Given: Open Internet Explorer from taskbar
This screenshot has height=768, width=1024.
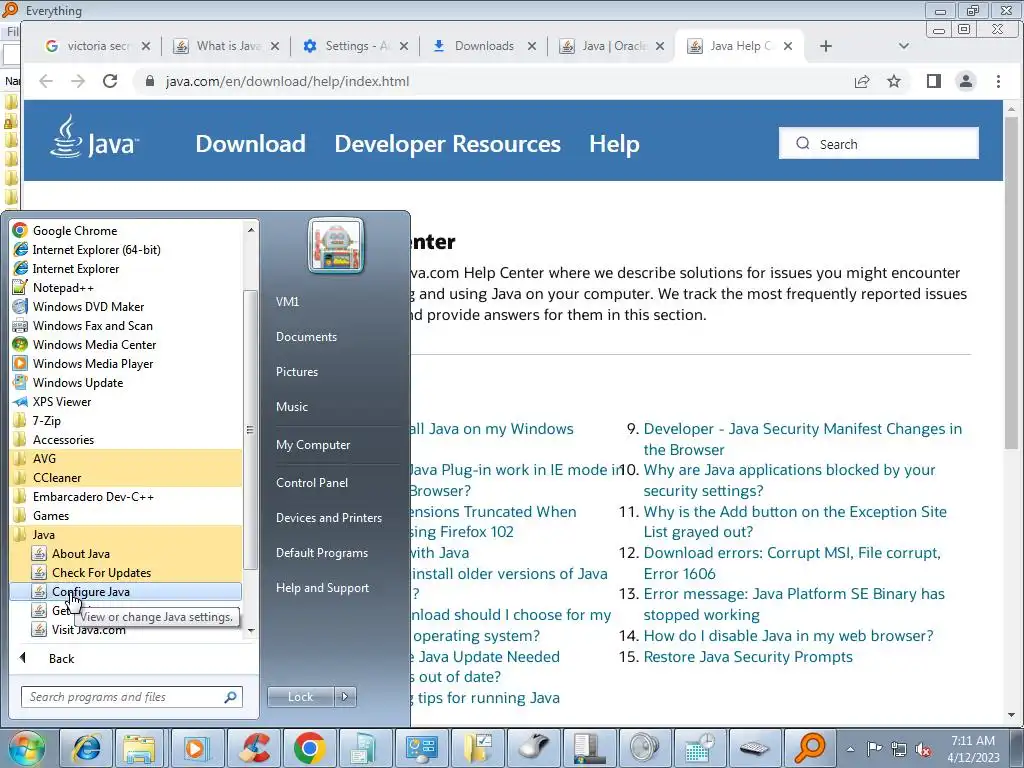Looking at the screenshot, I should click(x=86, y=748).
